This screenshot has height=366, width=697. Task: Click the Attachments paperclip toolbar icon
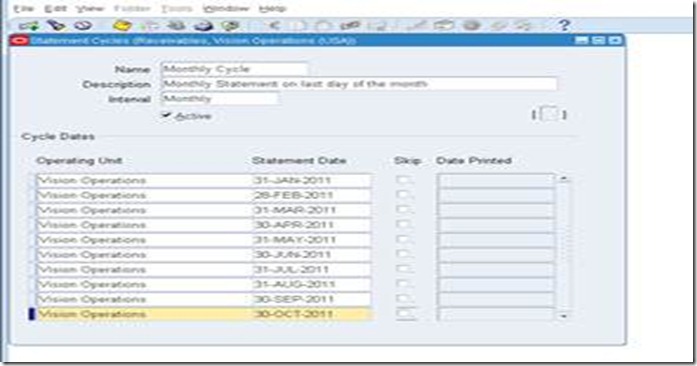click(x=498, y=25)
